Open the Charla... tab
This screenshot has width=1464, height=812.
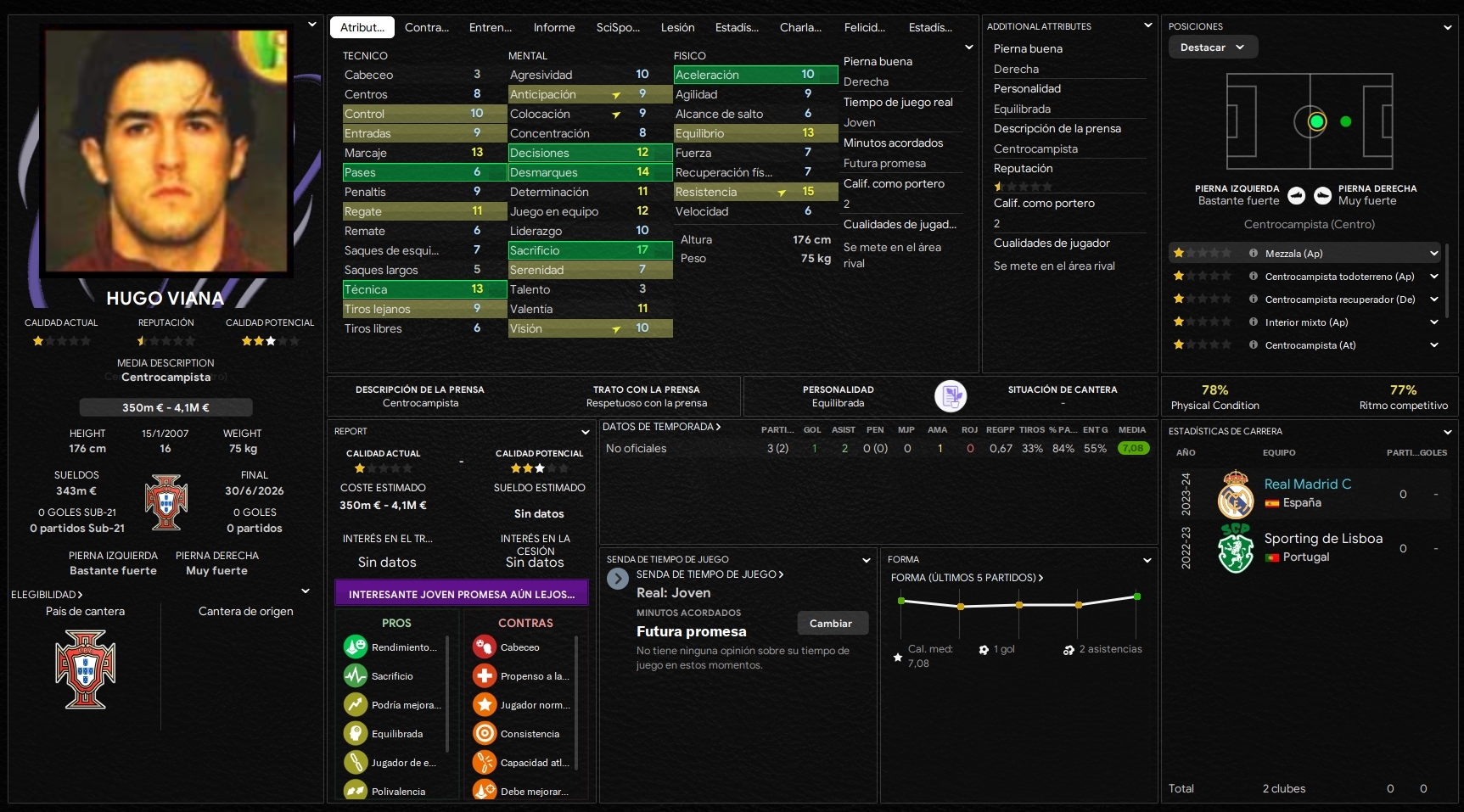point(800,28)
